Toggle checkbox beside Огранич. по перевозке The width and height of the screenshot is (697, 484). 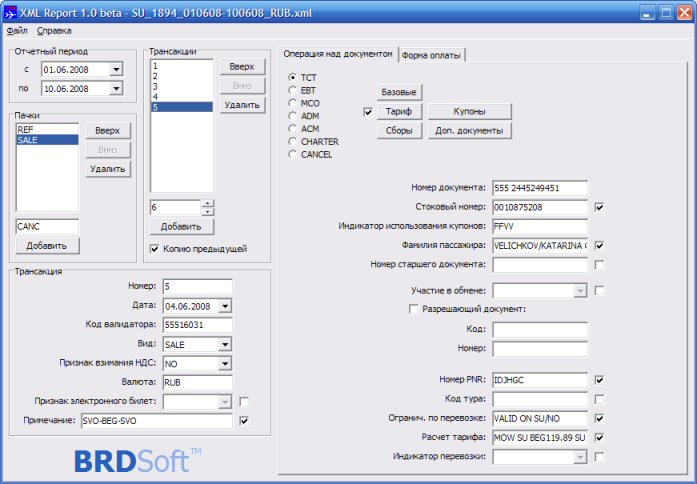pyautogui.click(x=599, y=418)
